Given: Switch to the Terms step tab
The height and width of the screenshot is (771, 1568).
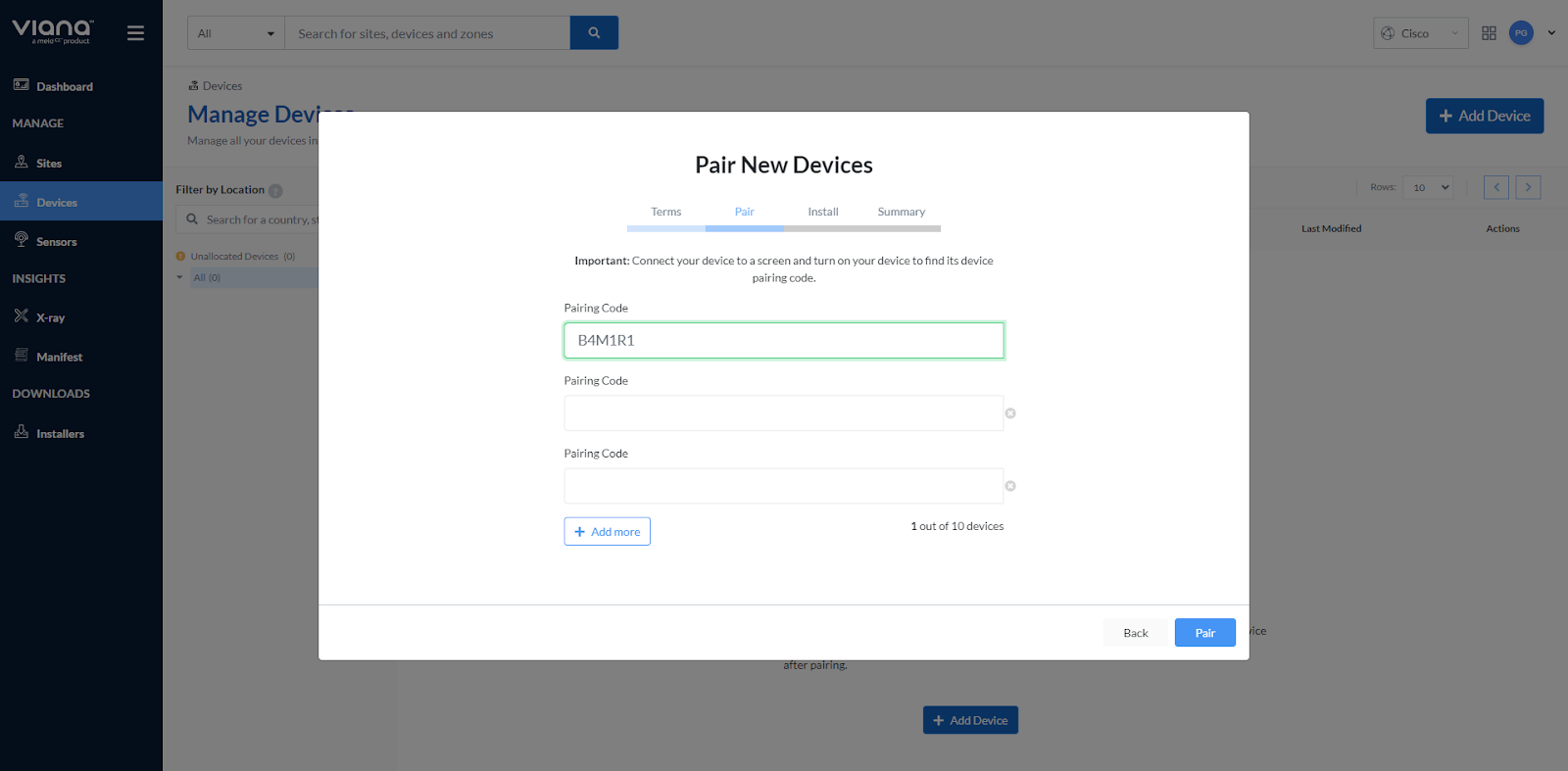Looking at the screenshot, I should [x=666, y=213].
